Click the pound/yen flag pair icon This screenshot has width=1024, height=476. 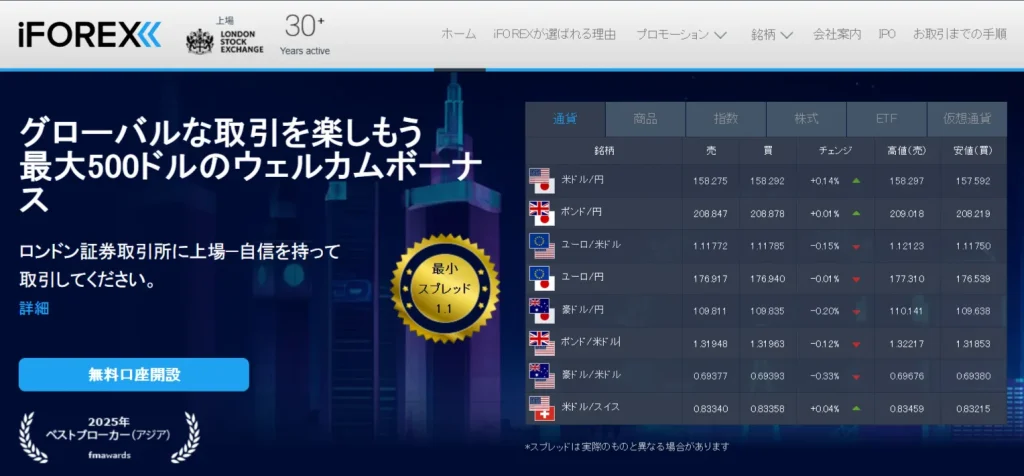tap(541, 214)
